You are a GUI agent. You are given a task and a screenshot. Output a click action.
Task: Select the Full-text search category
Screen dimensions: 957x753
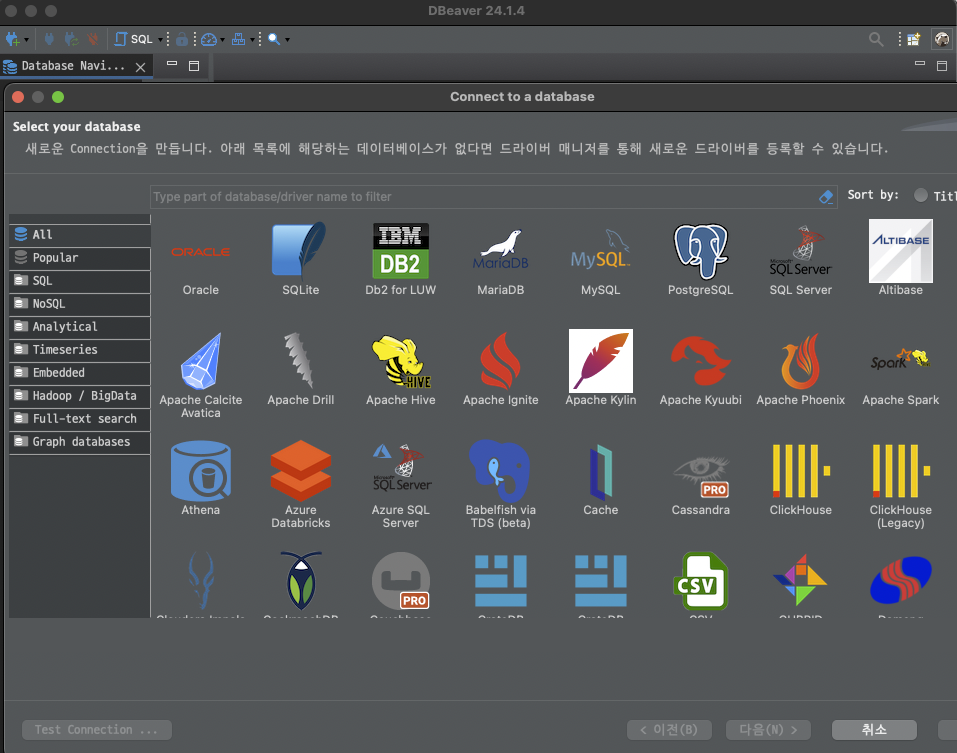pyautogui.click(x=80, y=419)
